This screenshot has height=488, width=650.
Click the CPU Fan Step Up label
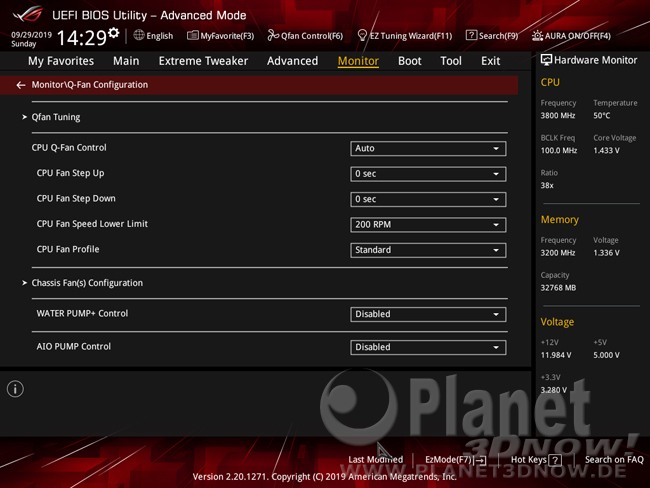click(70, 173)
